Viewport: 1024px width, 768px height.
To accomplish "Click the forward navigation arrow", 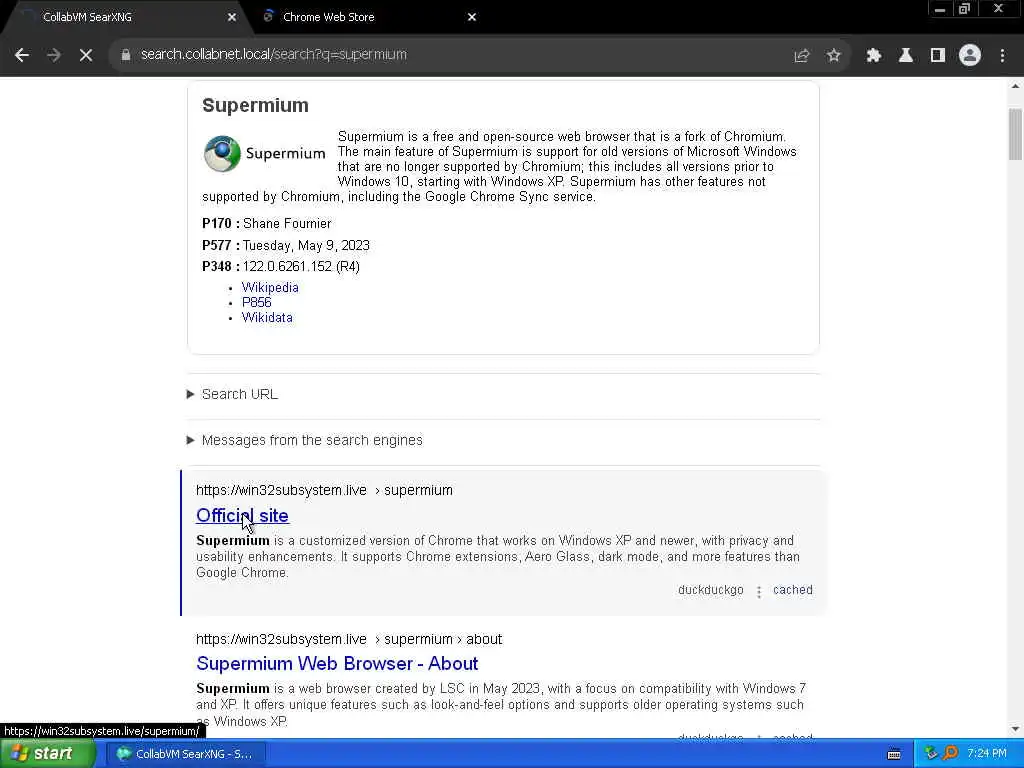I will click(x=54, y=55).
